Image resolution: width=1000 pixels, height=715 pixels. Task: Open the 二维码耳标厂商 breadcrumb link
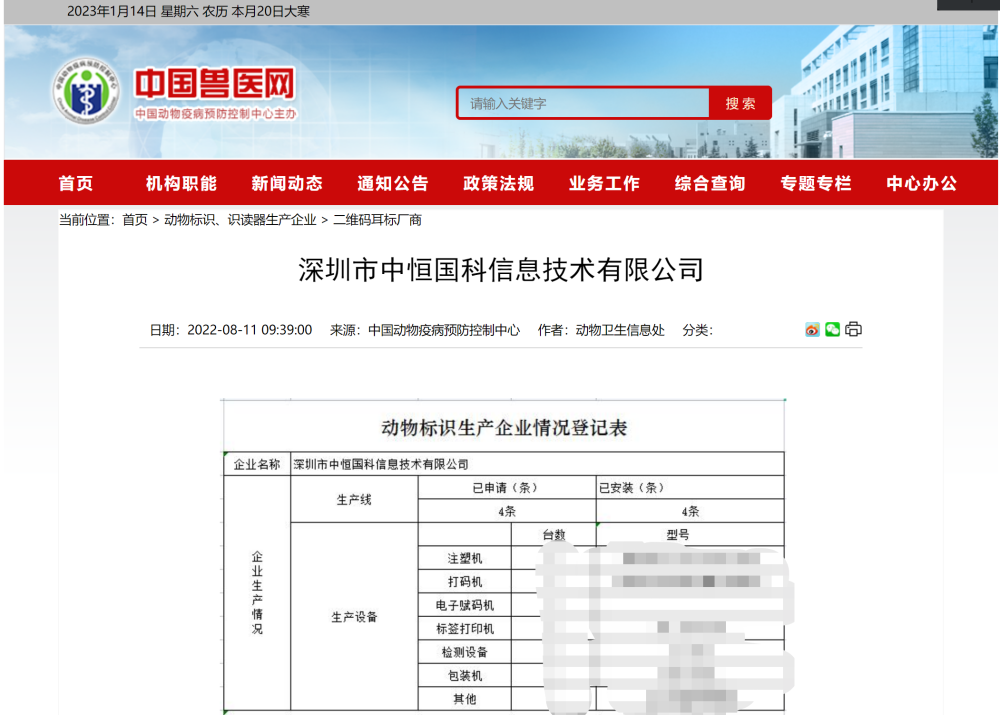click(377, 220)
